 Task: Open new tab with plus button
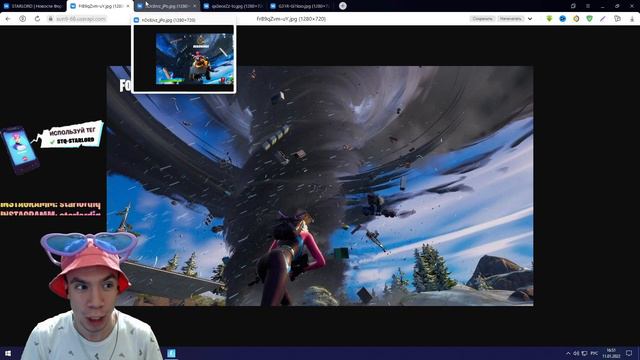point(343,6)
